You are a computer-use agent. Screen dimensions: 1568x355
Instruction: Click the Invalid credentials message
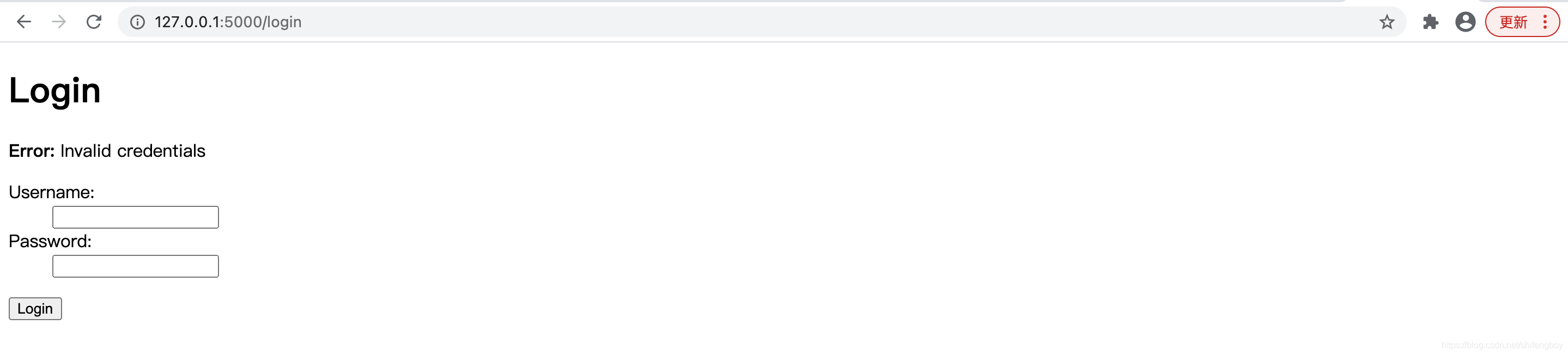[133, 151]
